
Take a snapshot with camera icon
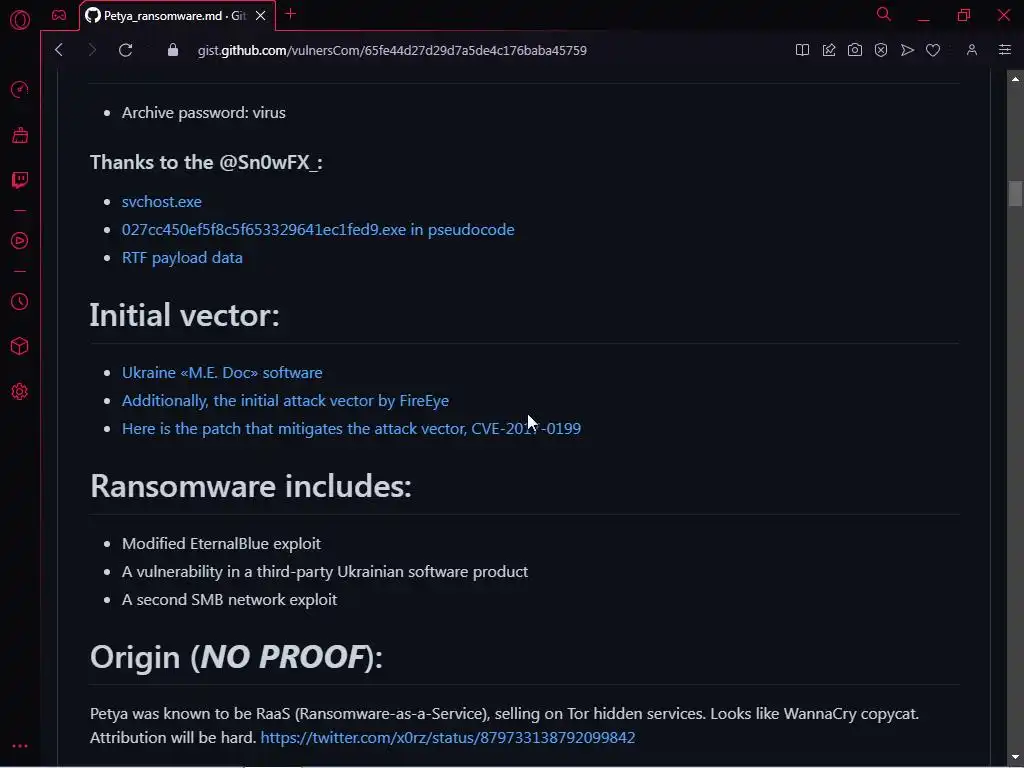[854, 50]
